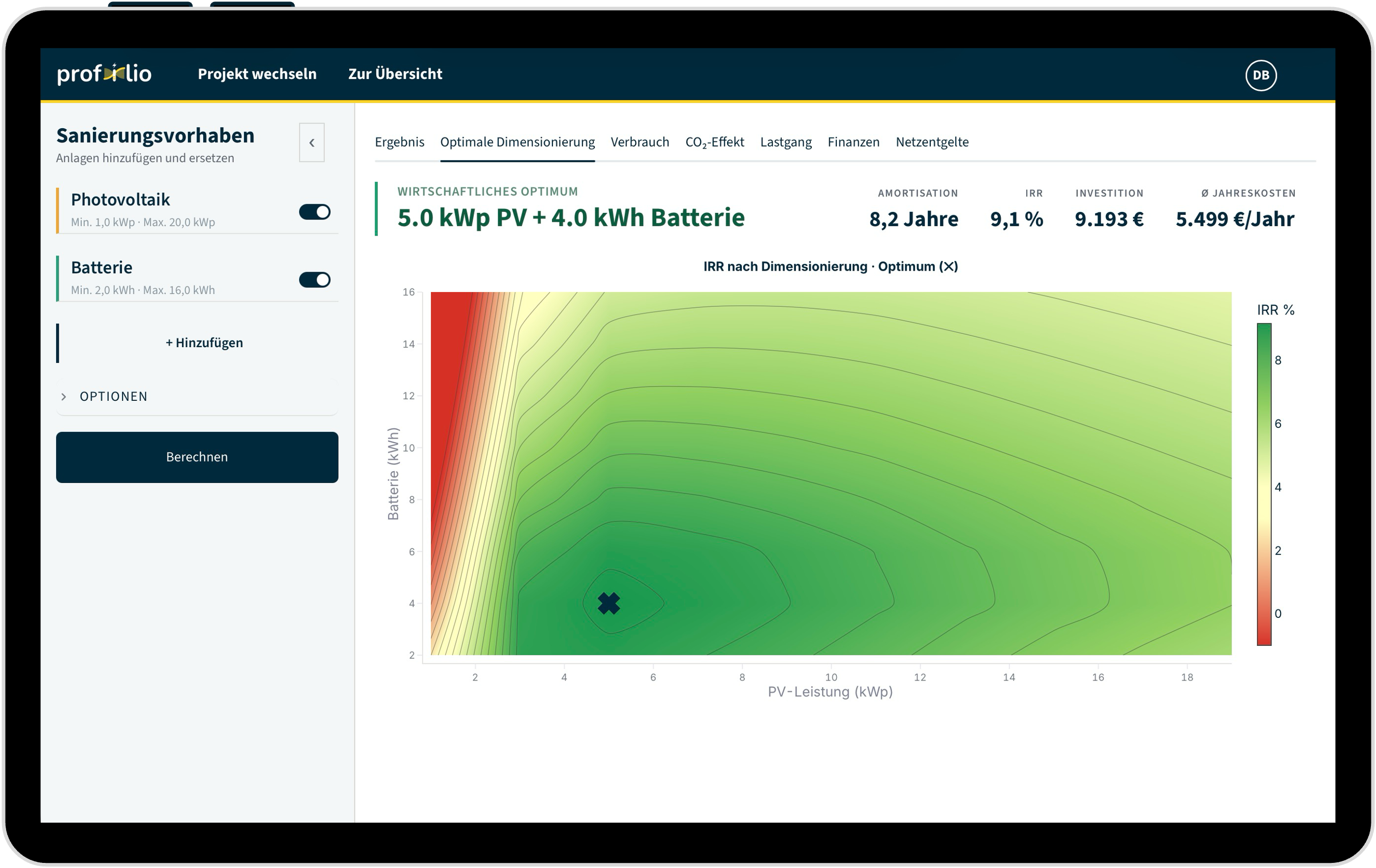
Task: Open the Ergebnis tab
Action: tap(399, 142)
